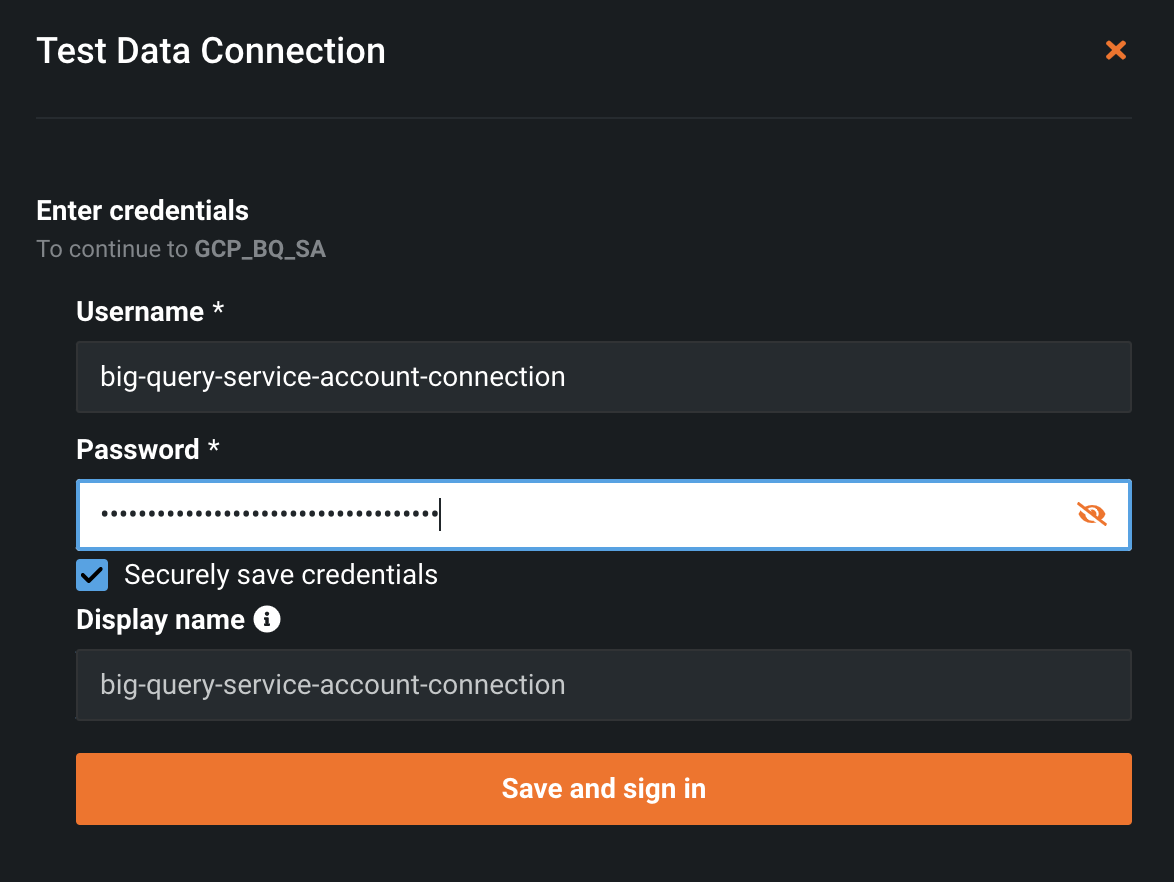This screenshot has width=1174, height=882.
Task: Click the Username field label
Action: click(x=140, y=312)
